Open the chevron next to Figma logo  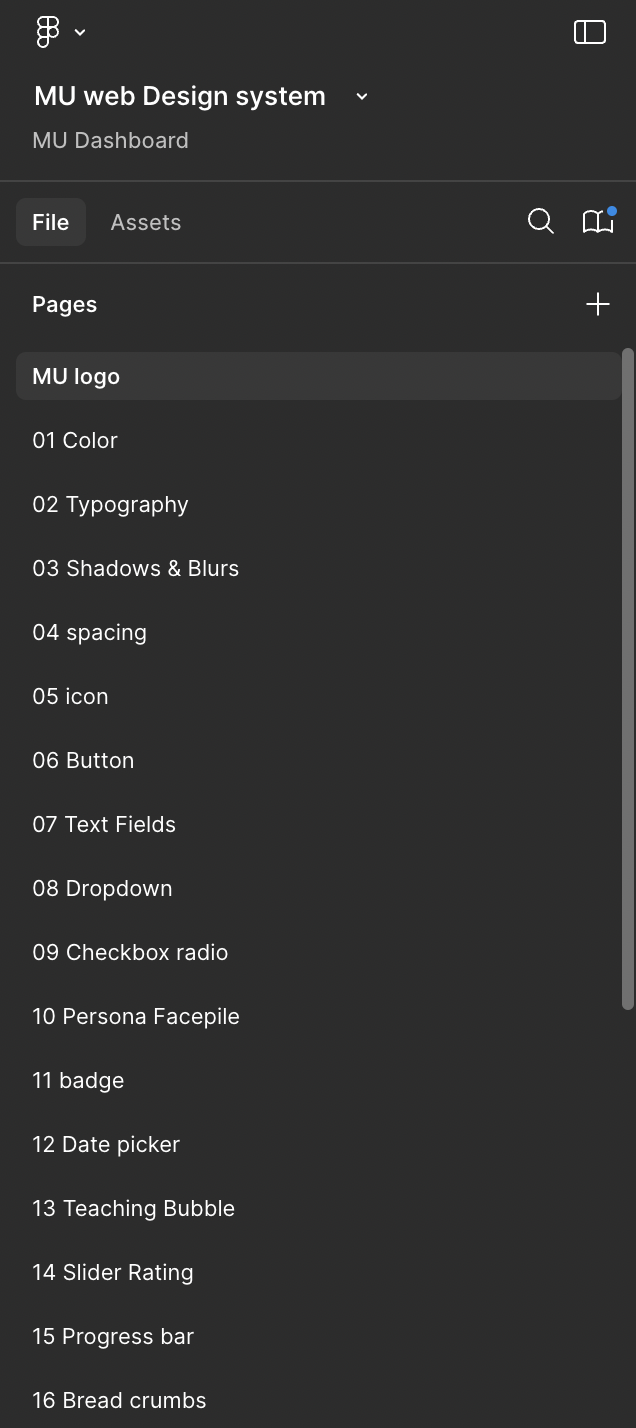(x=80, y=32)
